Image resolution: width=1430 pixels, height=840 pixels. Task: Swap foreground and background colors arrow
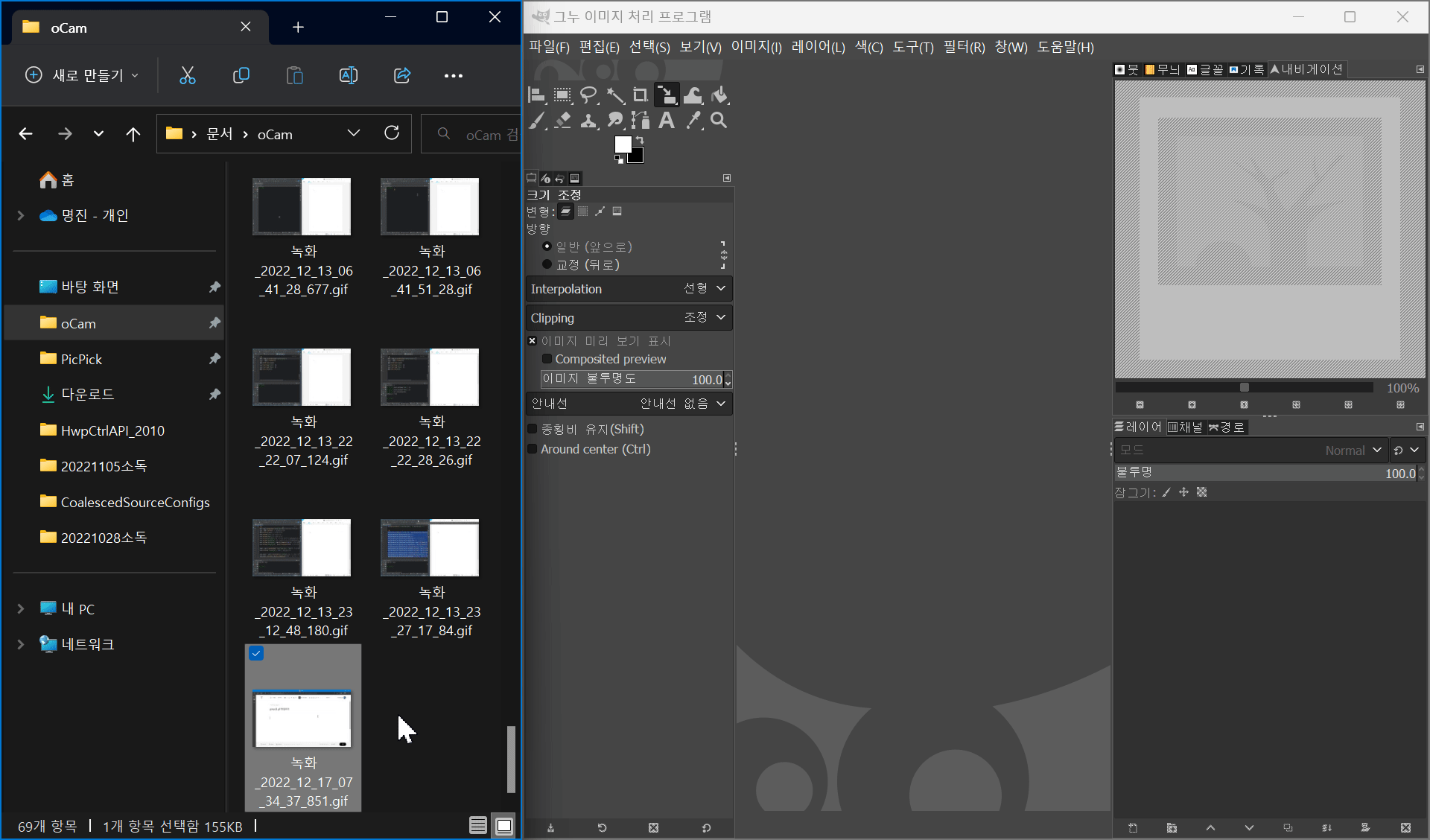click(640, 140)
